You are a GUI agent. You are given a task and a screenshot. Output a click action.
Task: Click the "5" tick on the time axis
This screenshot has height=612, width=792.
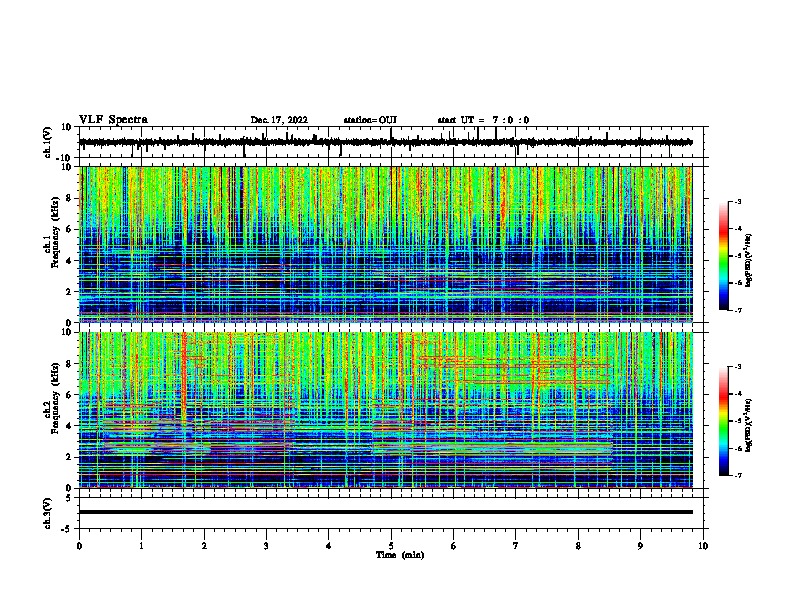391,545
